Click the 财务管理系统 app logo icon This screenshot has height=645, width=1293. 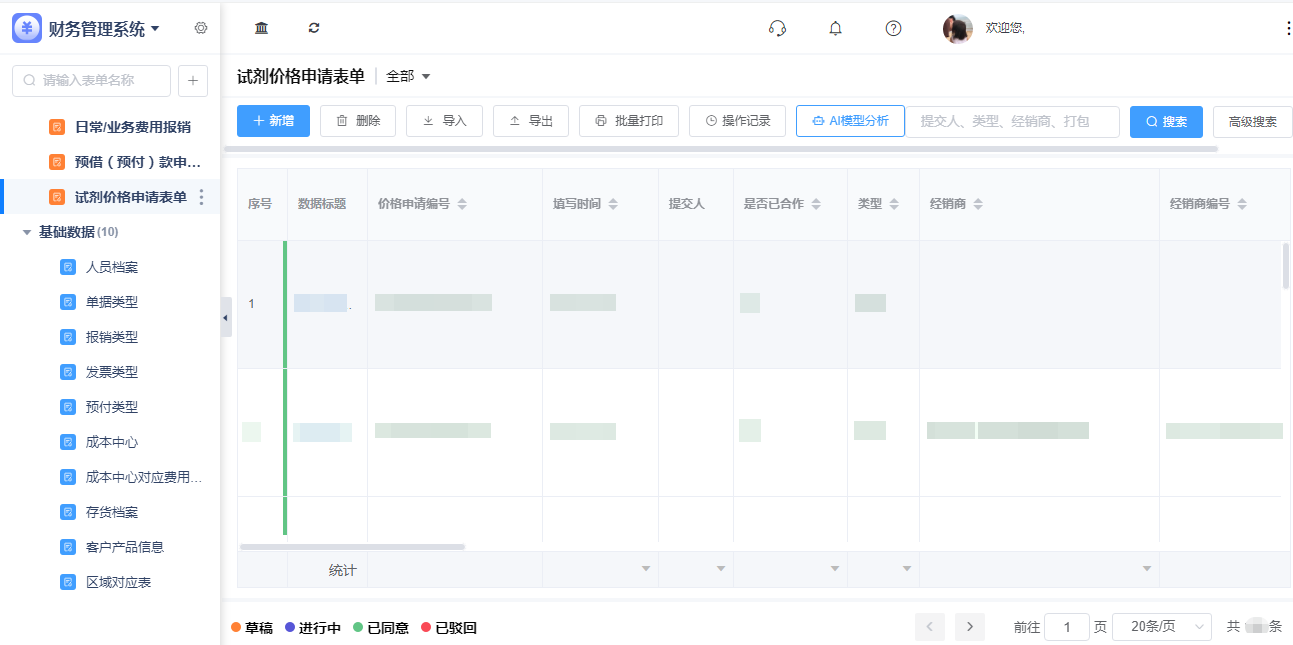[x=27, y=28]
